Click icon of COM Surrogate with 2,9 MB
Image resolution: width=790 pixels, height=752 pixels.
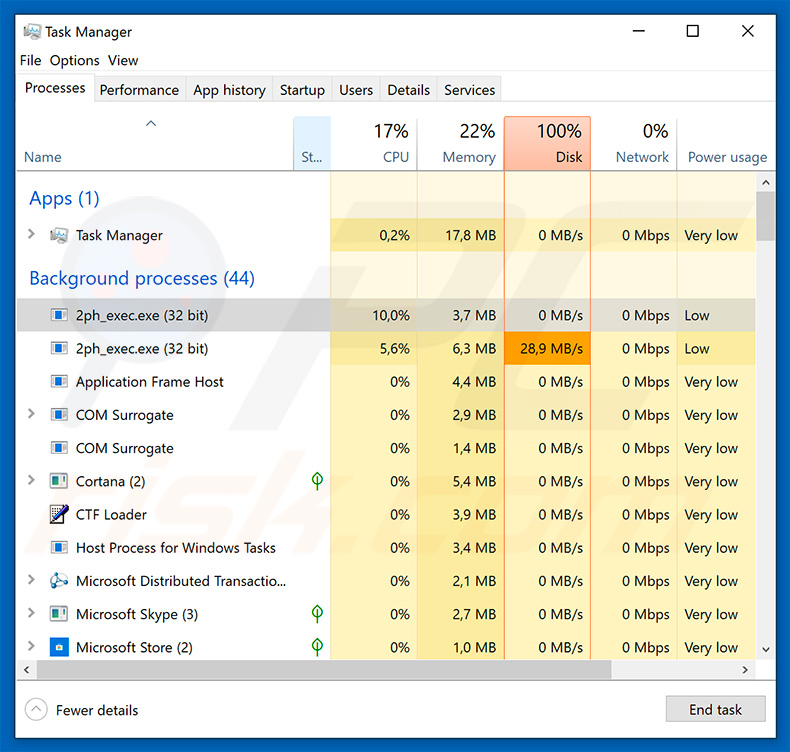click(x=59, y=415)
